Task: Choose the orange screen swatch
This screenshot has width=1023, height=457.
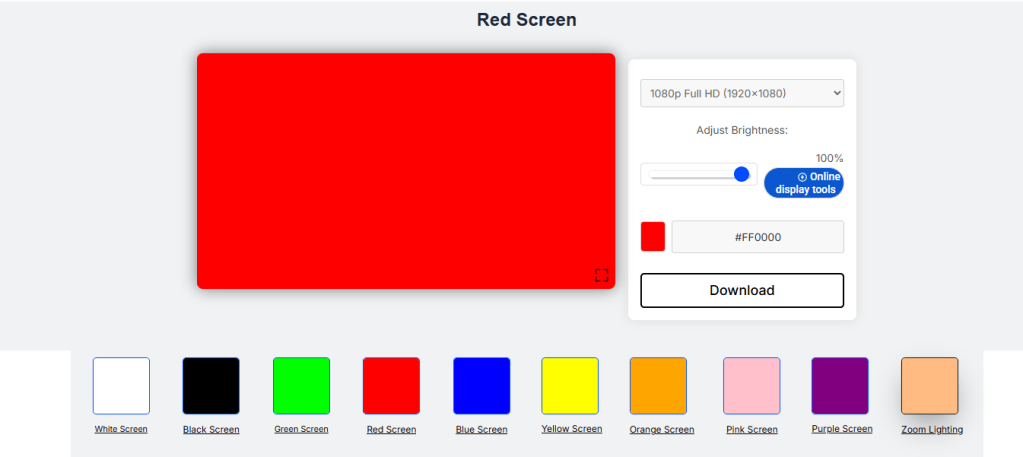Action: click(x=658, y=386)
